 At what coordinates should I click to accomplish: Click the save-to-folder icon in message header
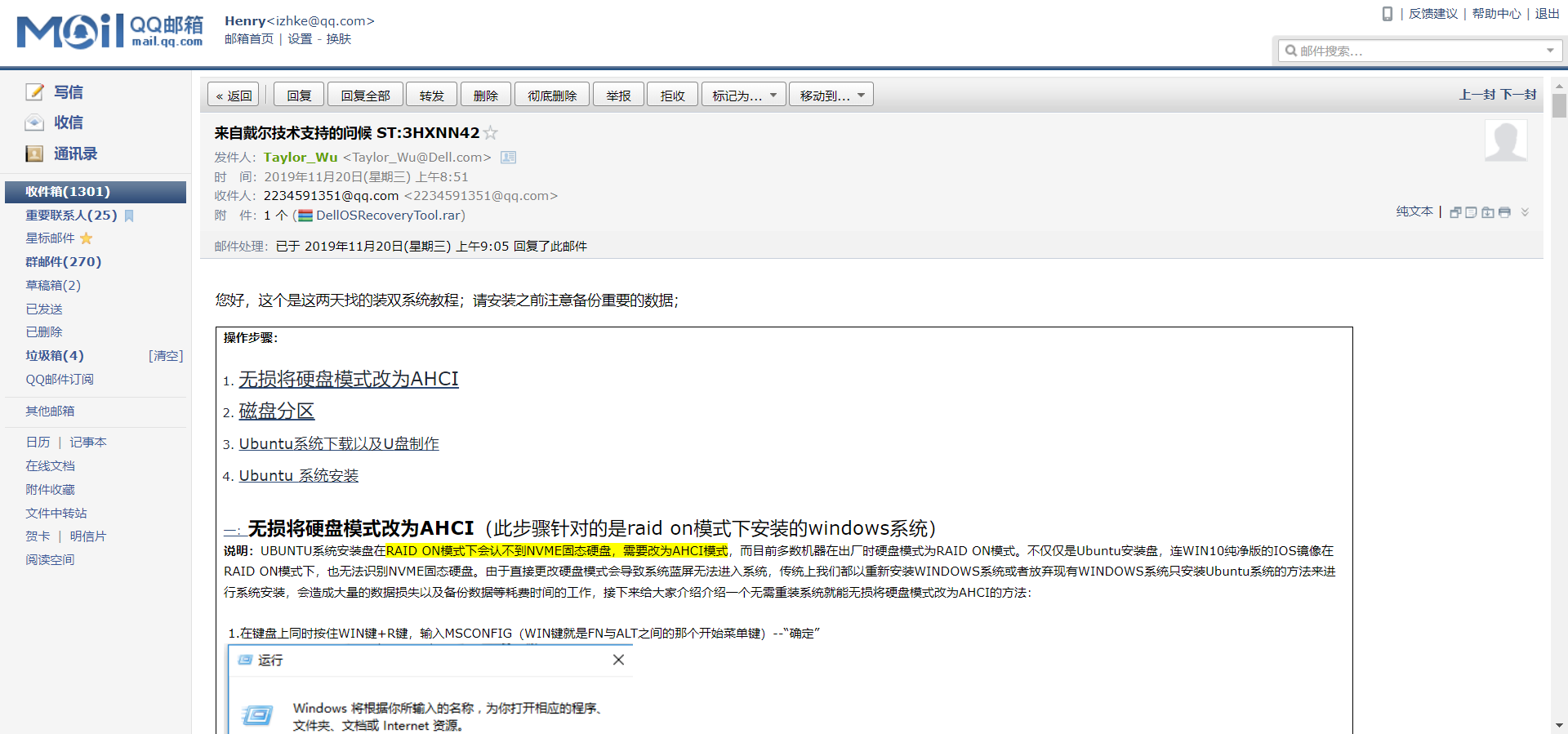click(1488, 212)
